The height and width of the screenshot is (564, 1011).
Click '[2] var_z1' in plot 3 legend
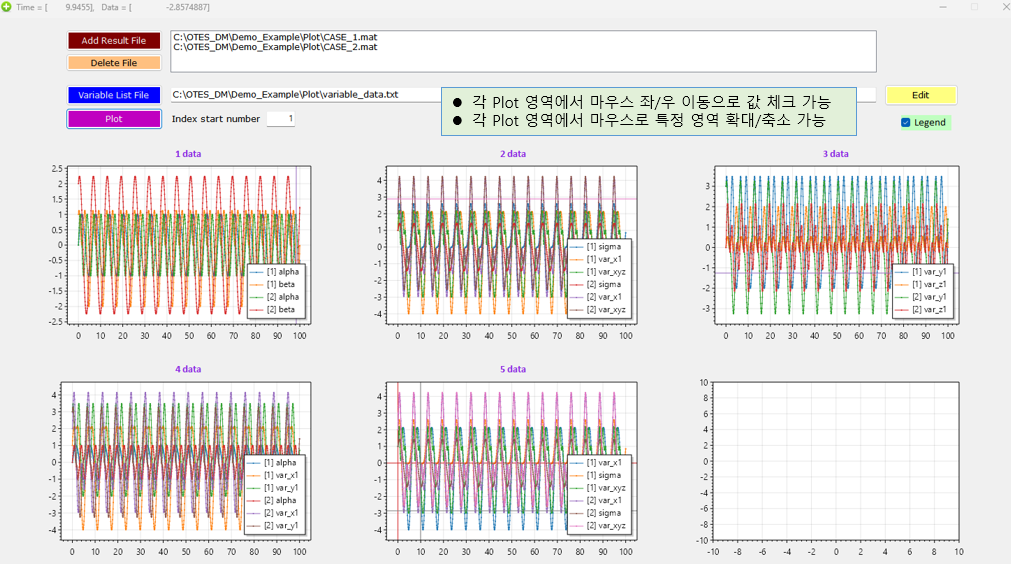pos(929,309)
